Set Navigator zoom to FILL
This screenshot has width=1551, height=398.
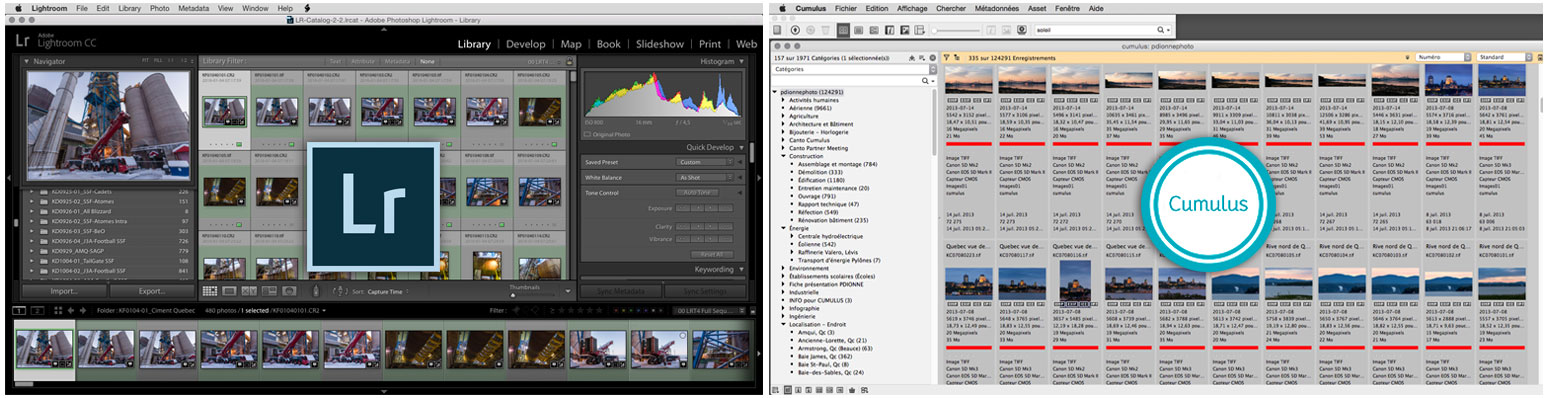click(x=158, y=60)
